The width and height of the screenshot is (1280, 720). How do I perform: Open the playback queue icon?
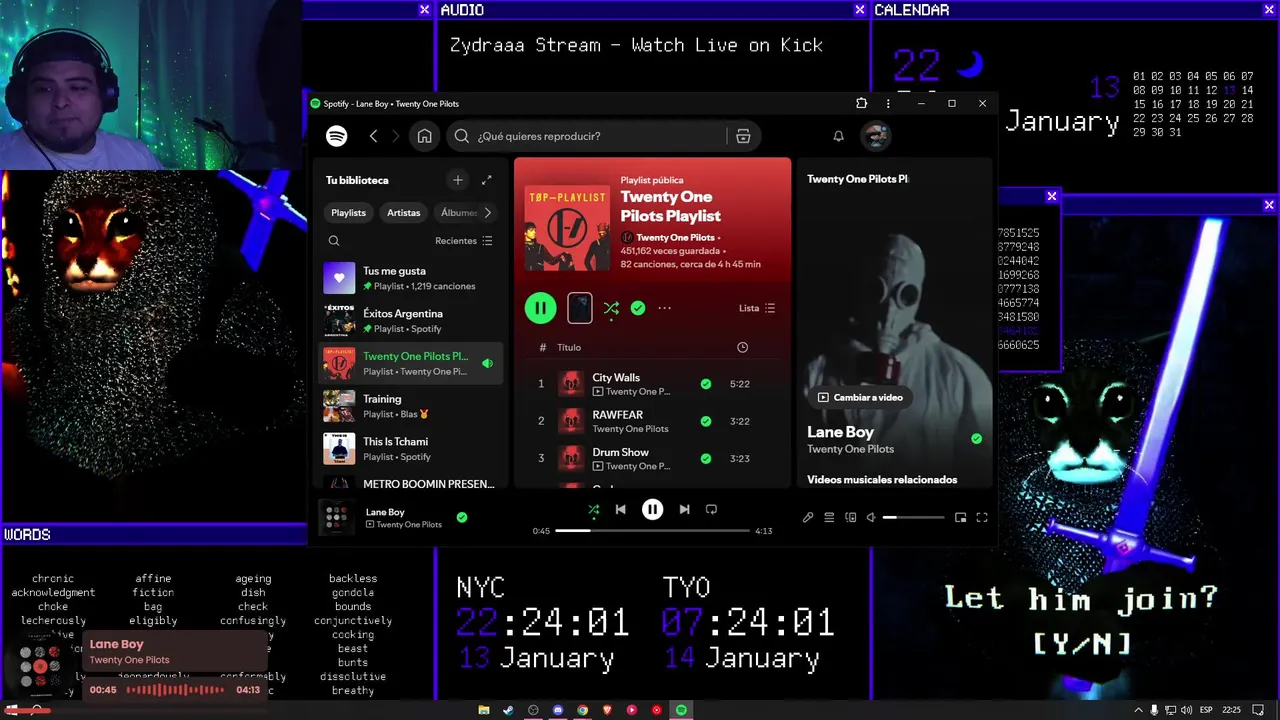829,517
